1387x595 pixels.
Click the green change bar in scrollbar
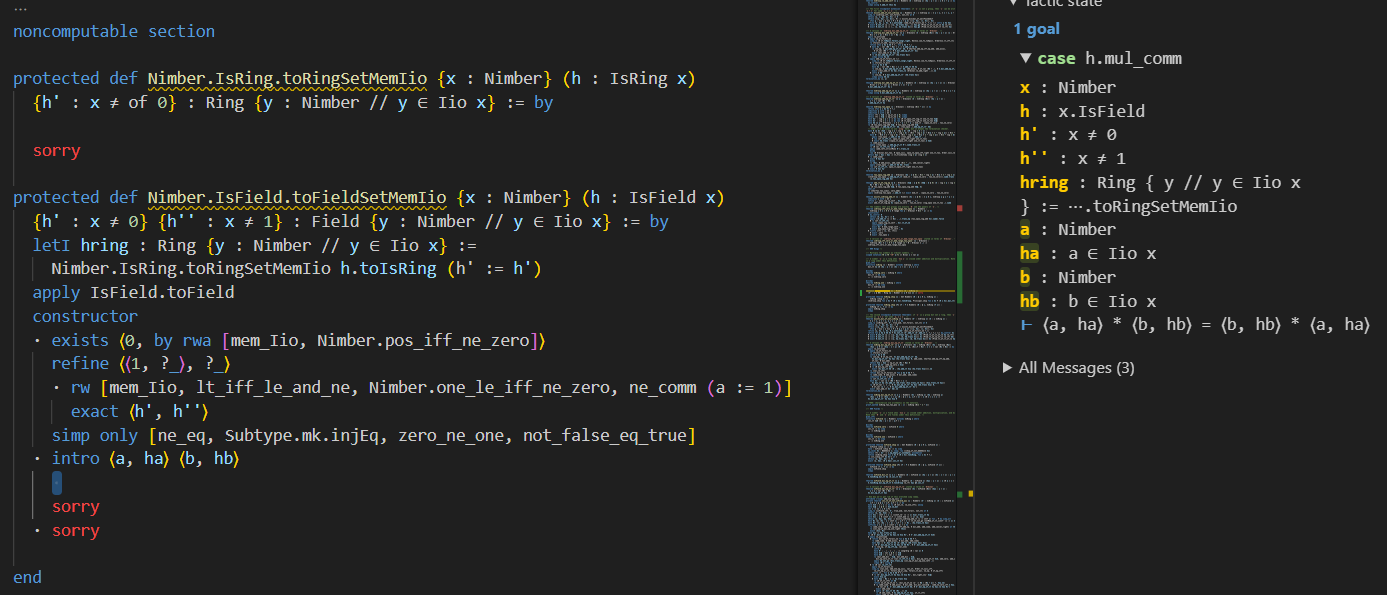960,277
